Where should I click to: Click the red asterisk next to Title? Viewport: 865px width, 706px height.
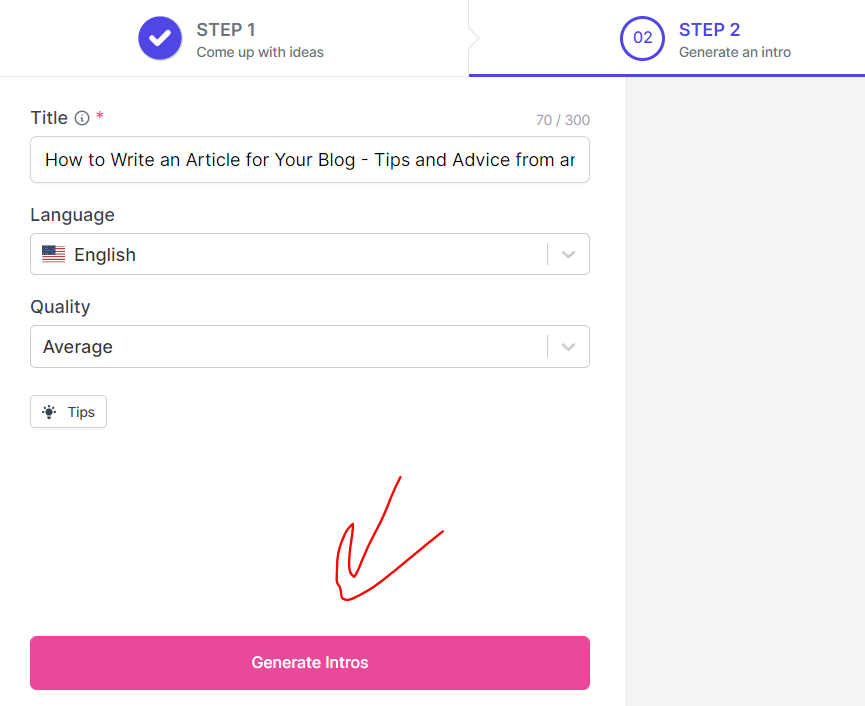97,117
